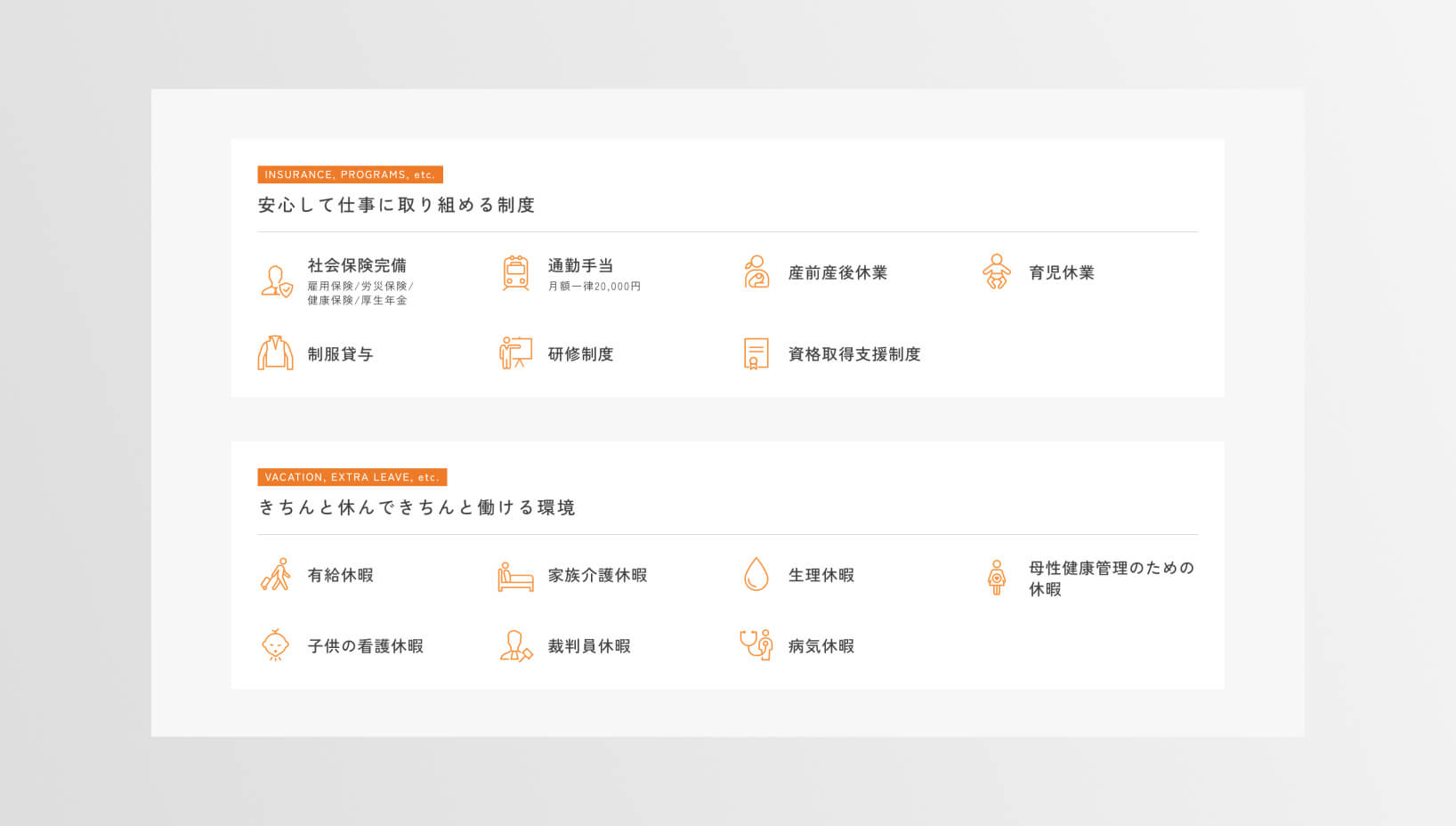Click the sick child face icon
Image resolution: width=1456 pixels, height=826 pixels.
(276, 645)
